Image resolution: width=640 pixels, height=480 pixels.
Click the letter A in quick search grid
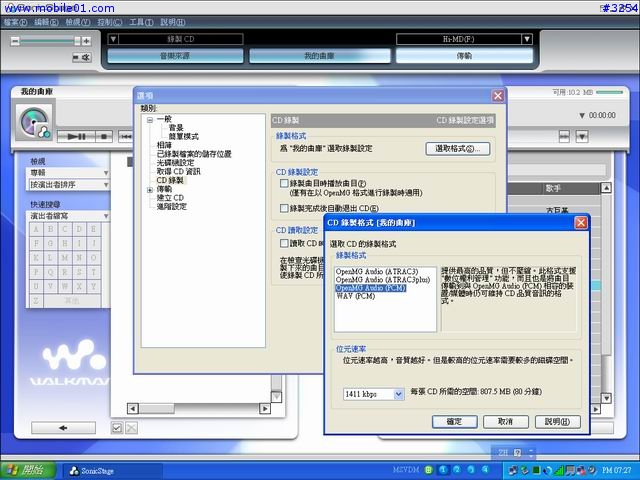coord(36,229)
